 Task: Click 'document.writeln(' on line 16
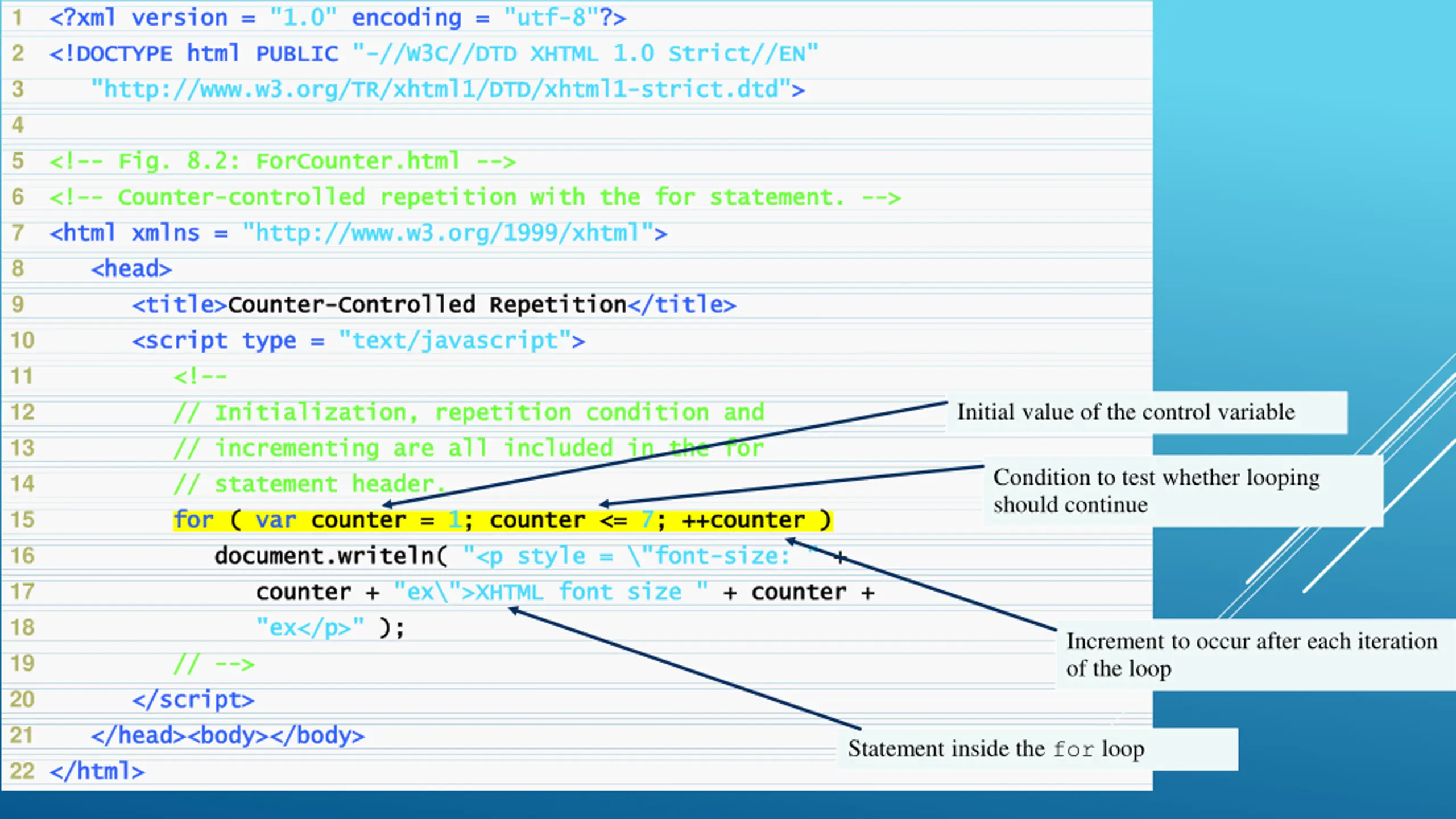331,556
